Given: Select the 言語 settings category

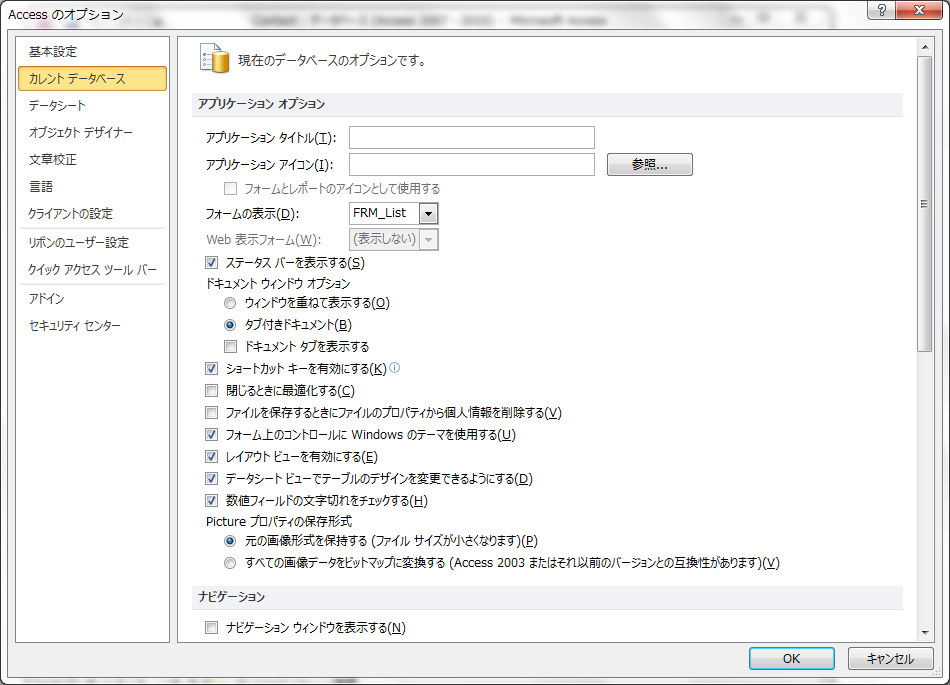Looking at the screenshot, I should 40,184.
